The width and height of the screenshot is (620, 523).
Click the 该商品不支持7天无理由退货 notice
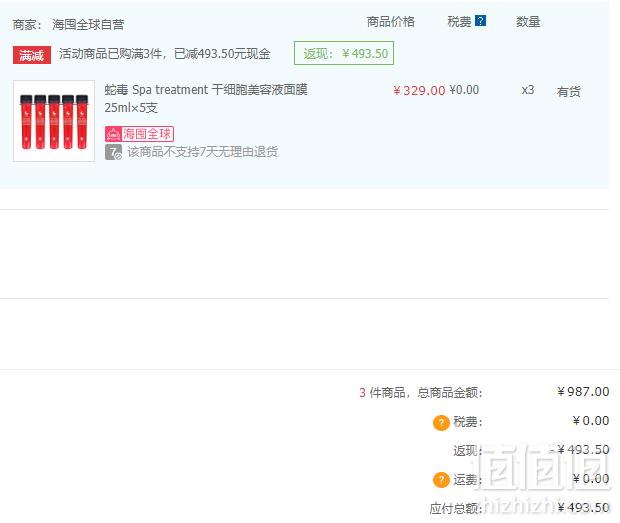[x=202, y=152]
